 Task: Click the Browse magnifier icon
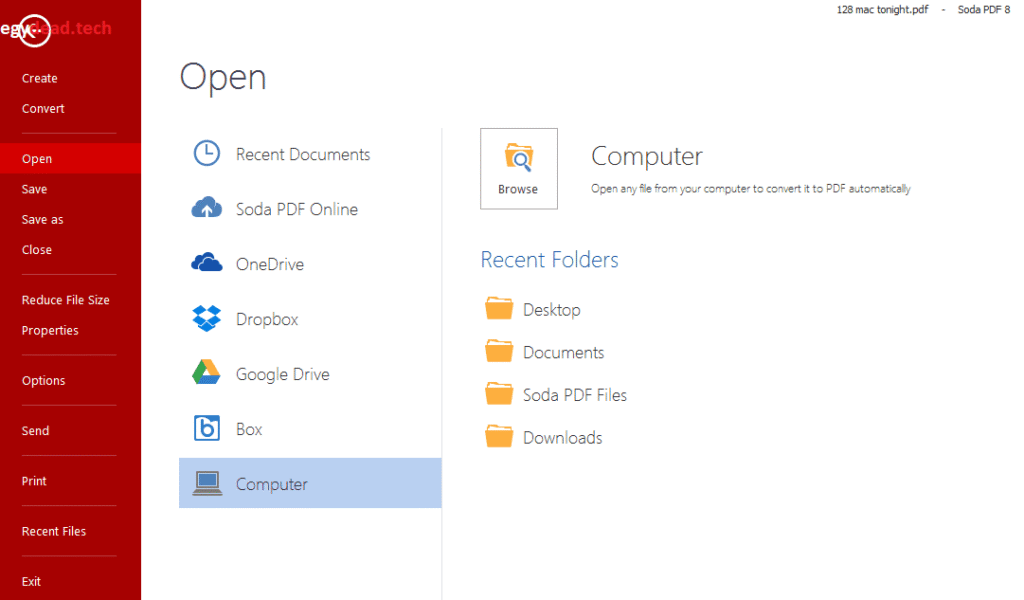(518, 160)
